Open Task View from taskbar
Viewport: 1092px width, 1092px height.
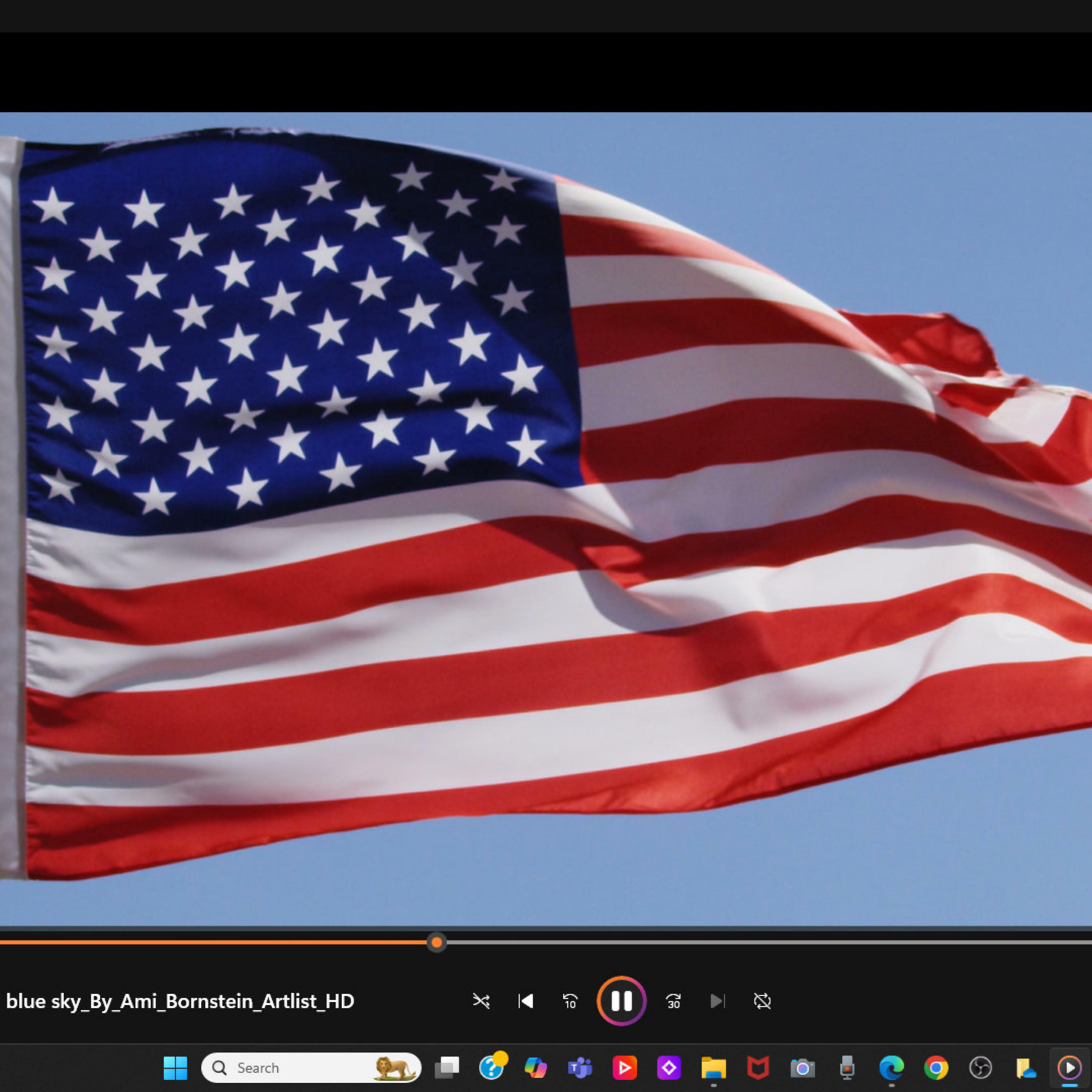(447, 1068)
